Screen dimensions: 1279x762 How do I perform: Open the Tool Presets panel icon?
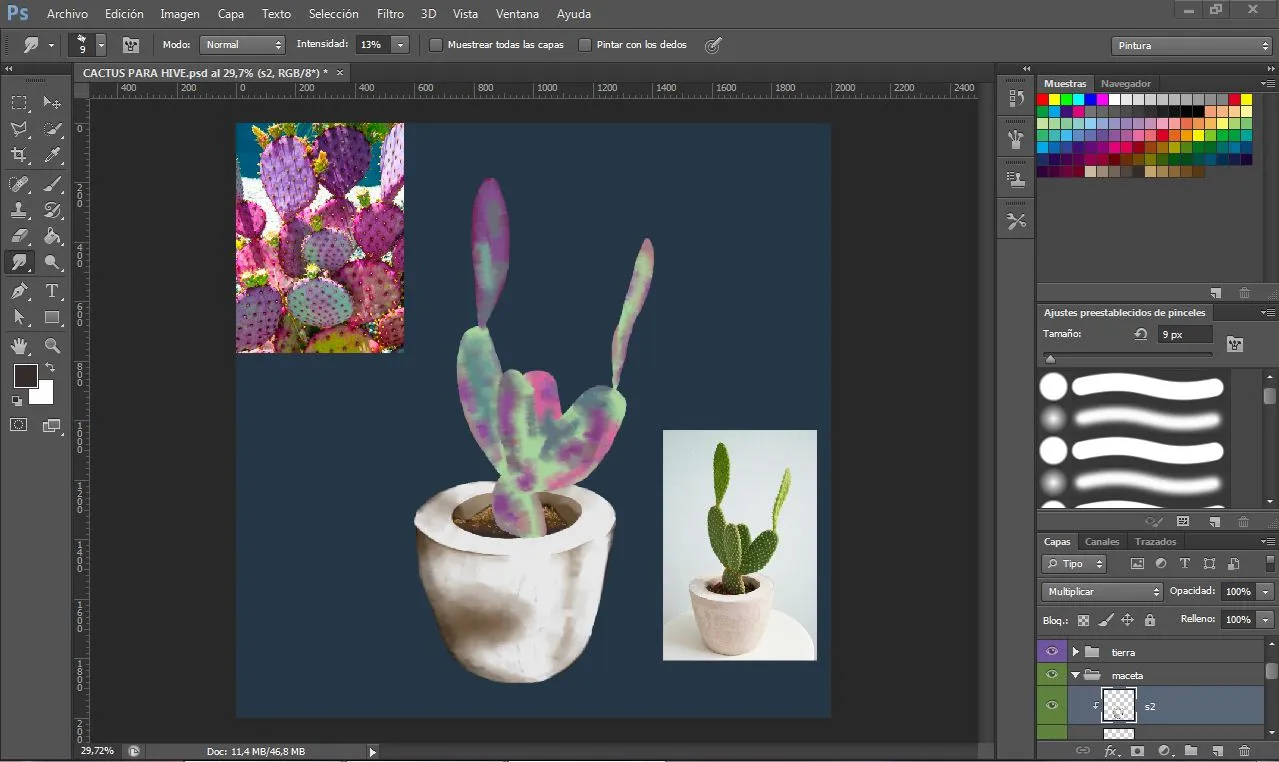point(1016,221)
